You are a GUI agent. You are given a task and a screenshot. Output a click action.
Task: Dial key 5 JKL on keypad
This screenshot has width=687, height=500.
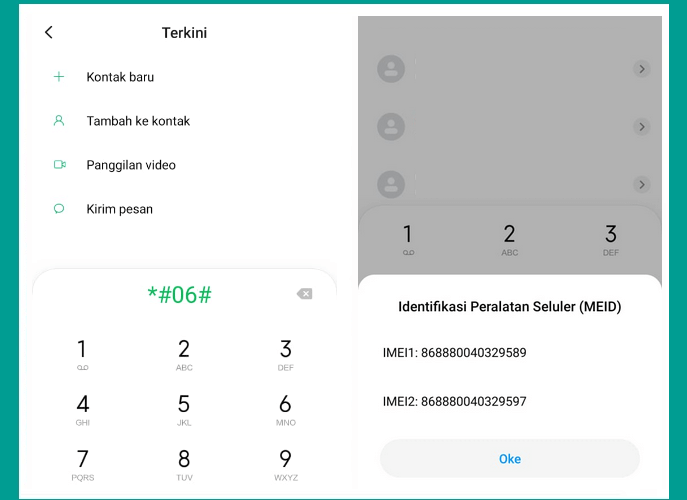click(184, 408)
